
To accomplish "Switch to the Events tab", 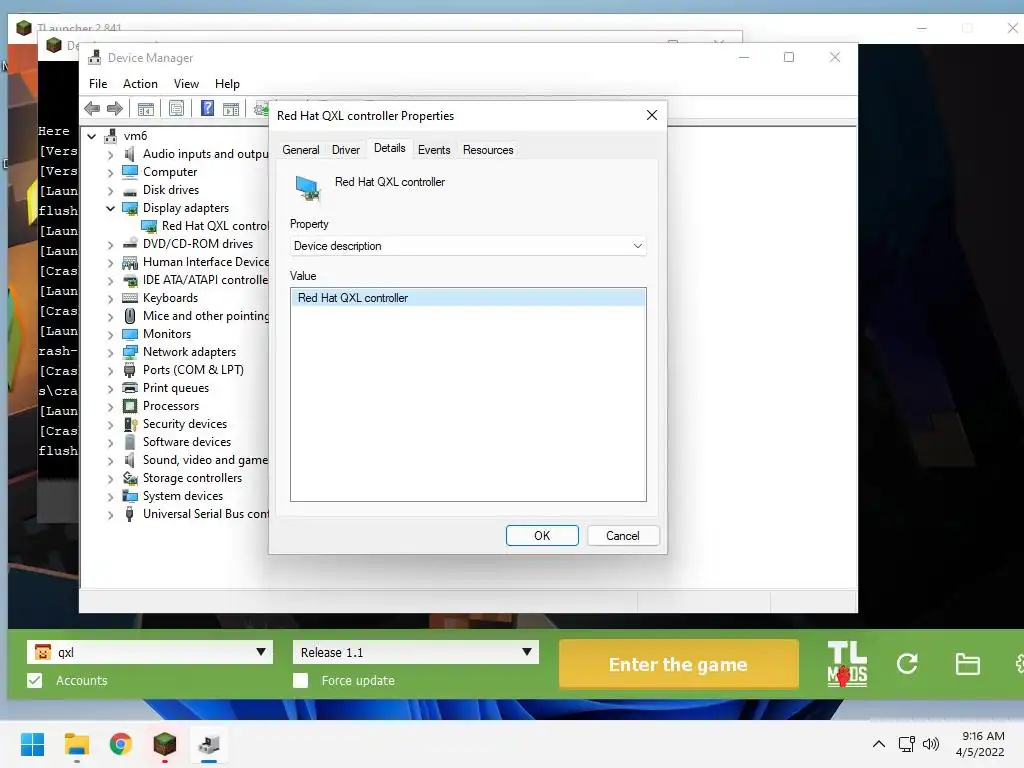I will [434, 150].
